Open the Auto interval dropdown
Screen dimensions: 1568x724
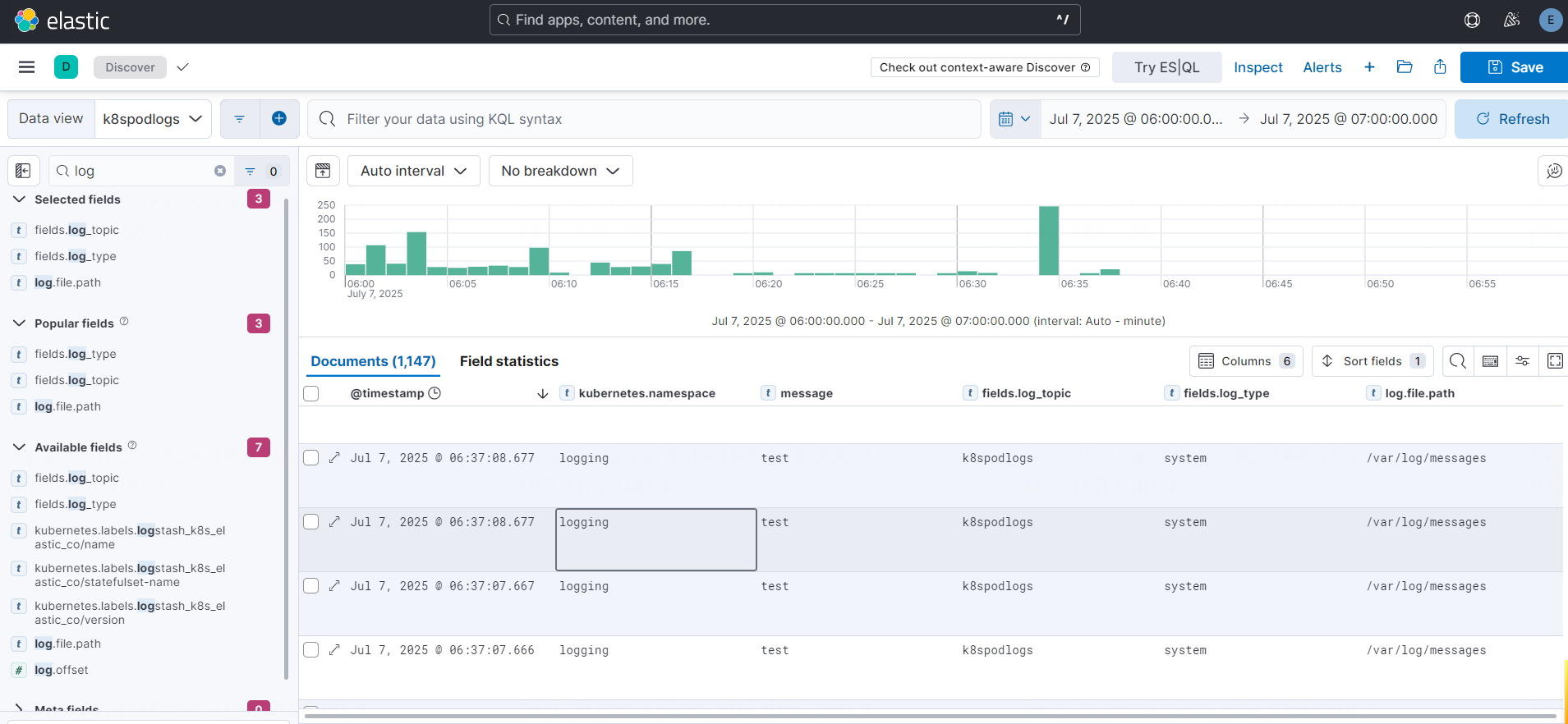click(413, 171)
